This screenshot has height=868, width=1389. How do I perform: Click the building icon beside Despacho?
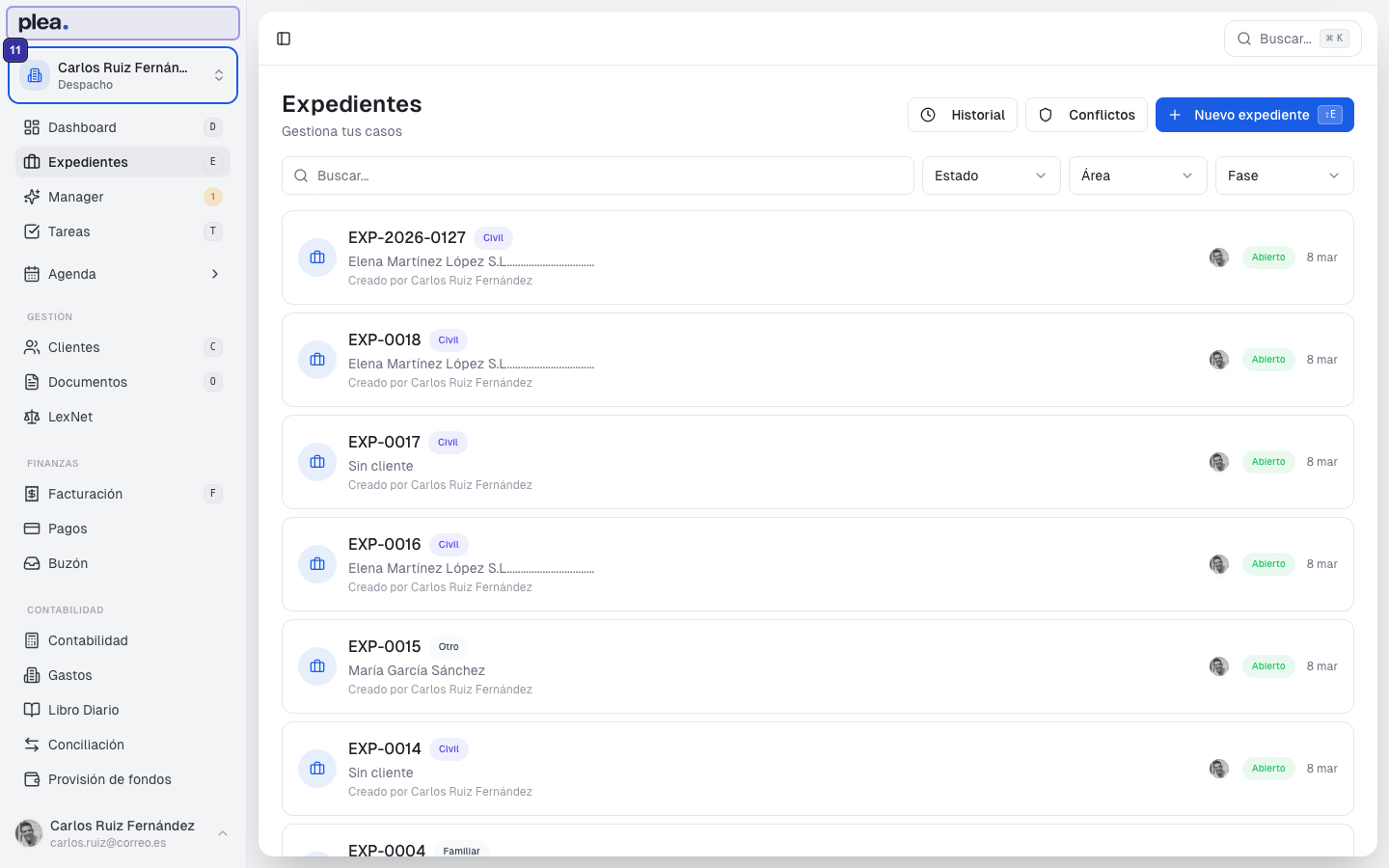(35, 75)
